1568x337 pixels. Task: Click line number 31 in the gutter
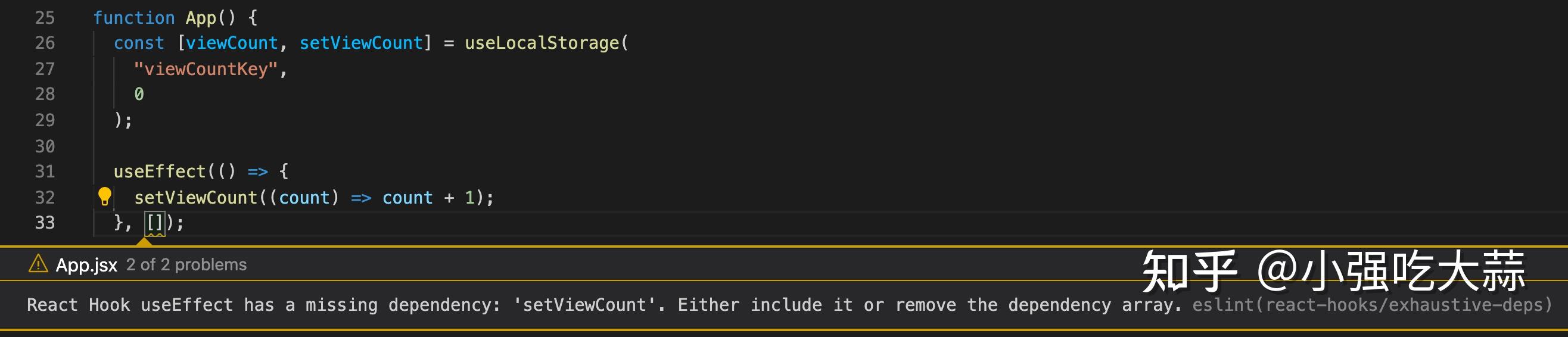tap(45, 171)
